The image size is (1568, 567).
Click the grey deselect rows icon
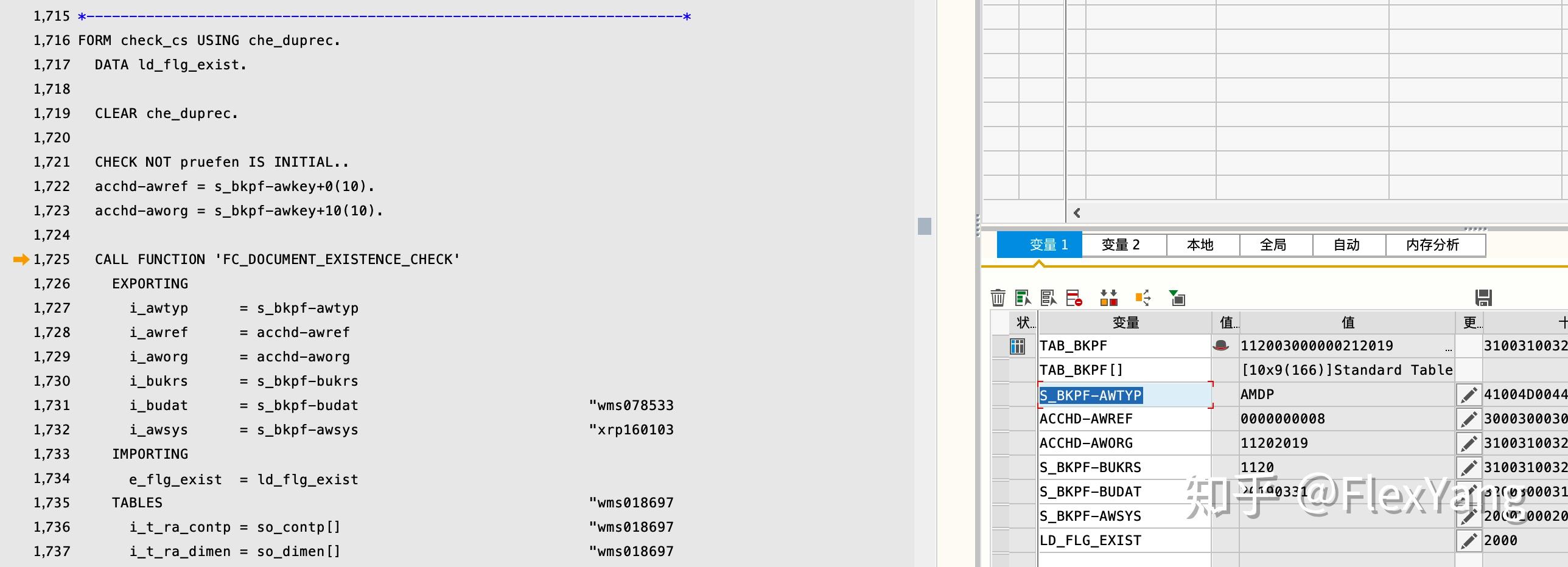tap(1048, 297)
